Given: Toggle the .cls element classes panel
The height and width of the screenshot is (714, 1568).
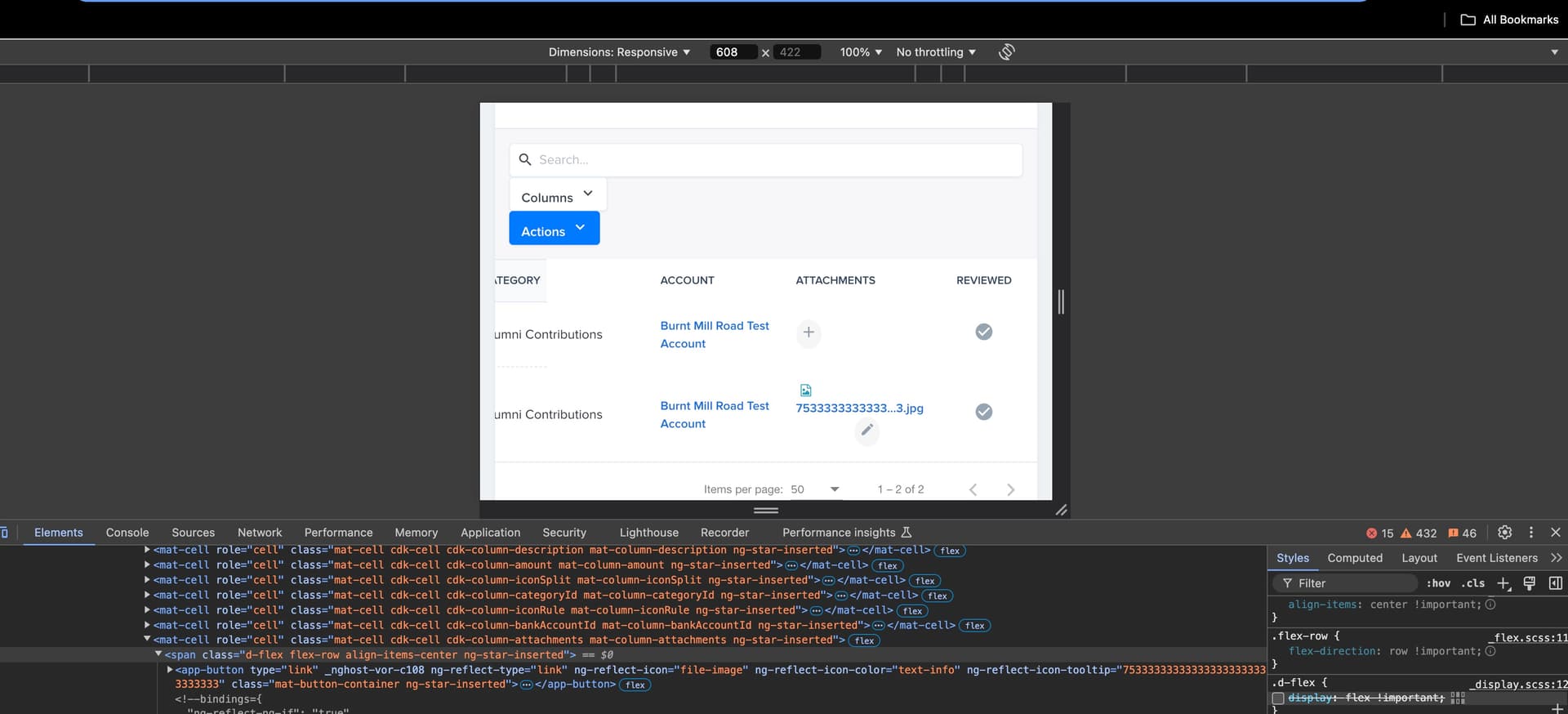Looking at the screenshot, I should (x=1473, y=583).
